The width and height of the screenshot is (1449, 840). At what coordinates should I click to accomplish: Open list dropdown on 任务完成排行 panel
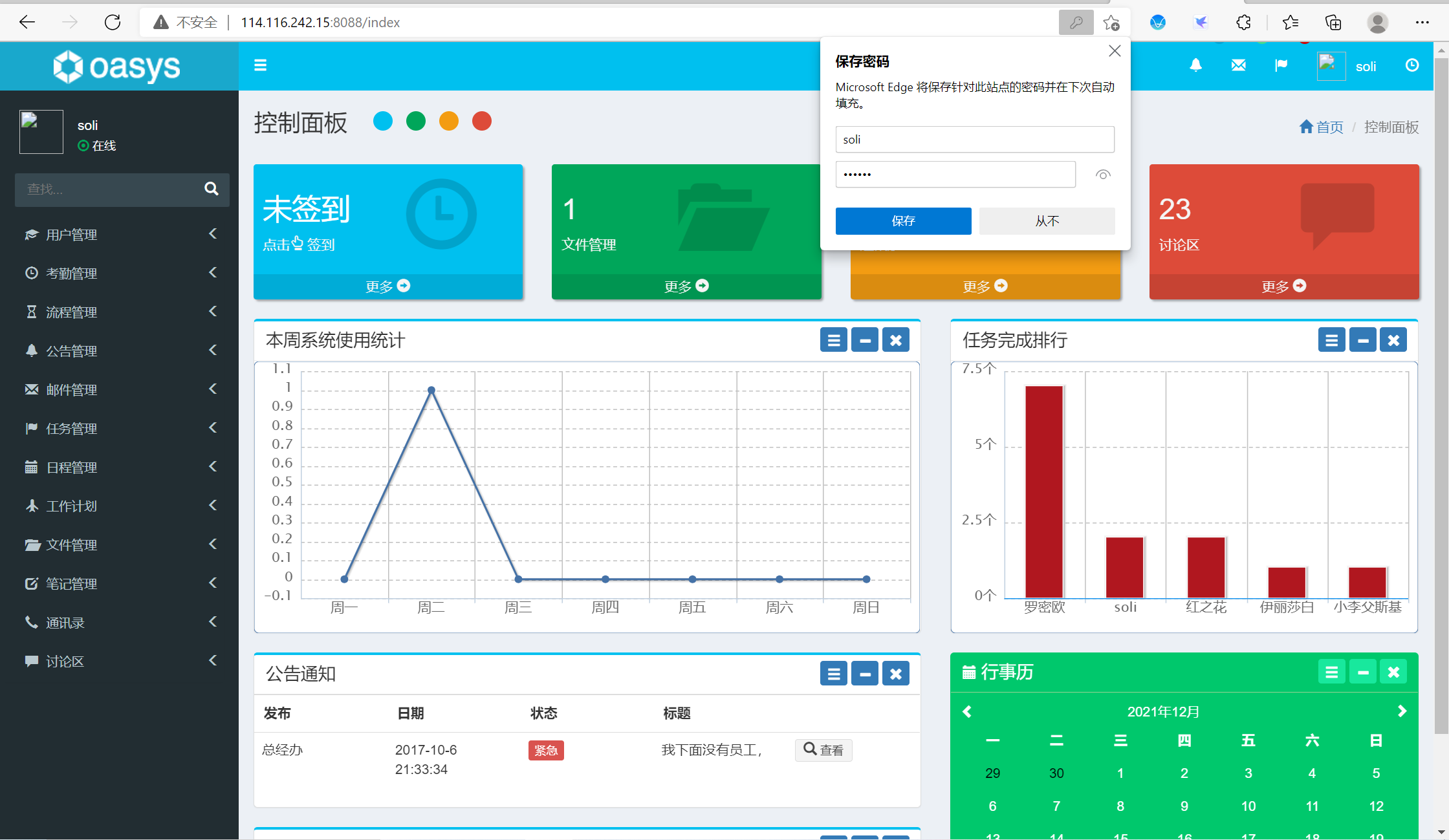[1331, 340]
